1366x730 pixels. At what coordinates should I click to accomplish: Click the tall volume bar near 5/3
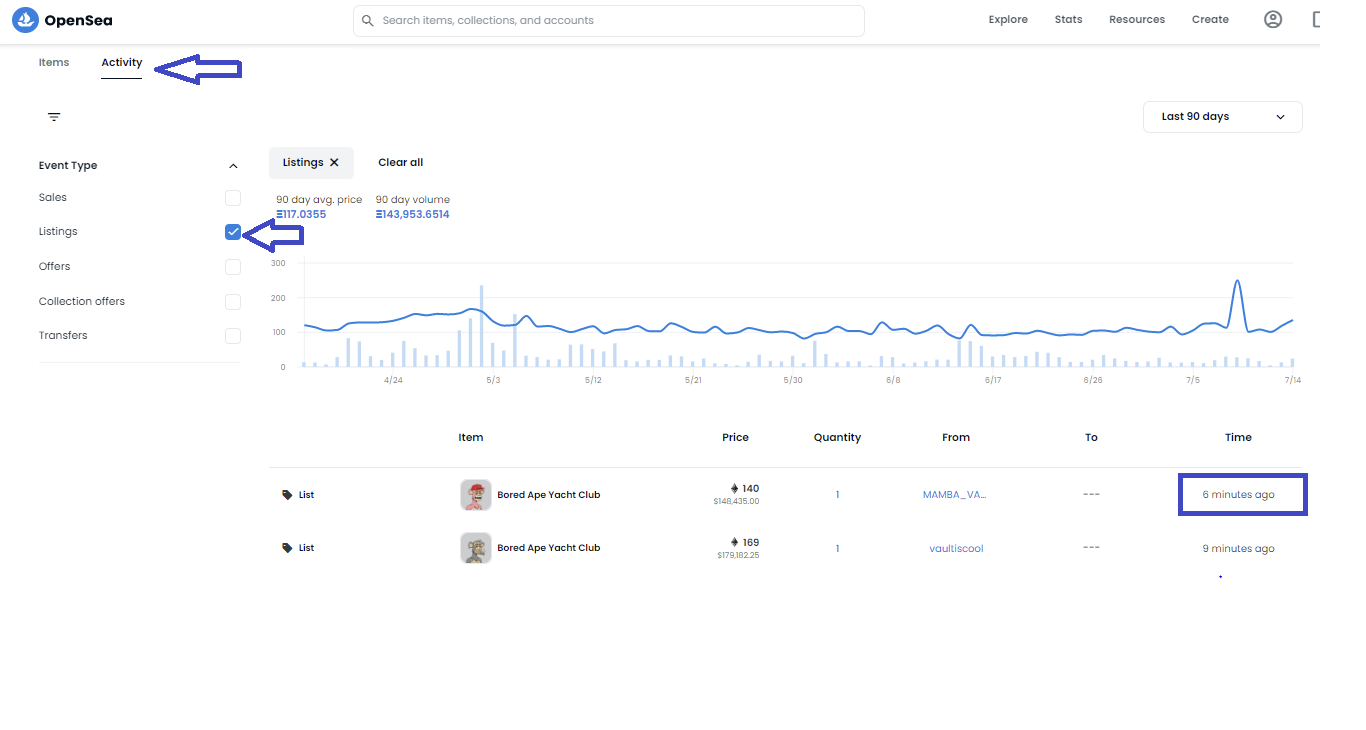[x=482, y=326]
